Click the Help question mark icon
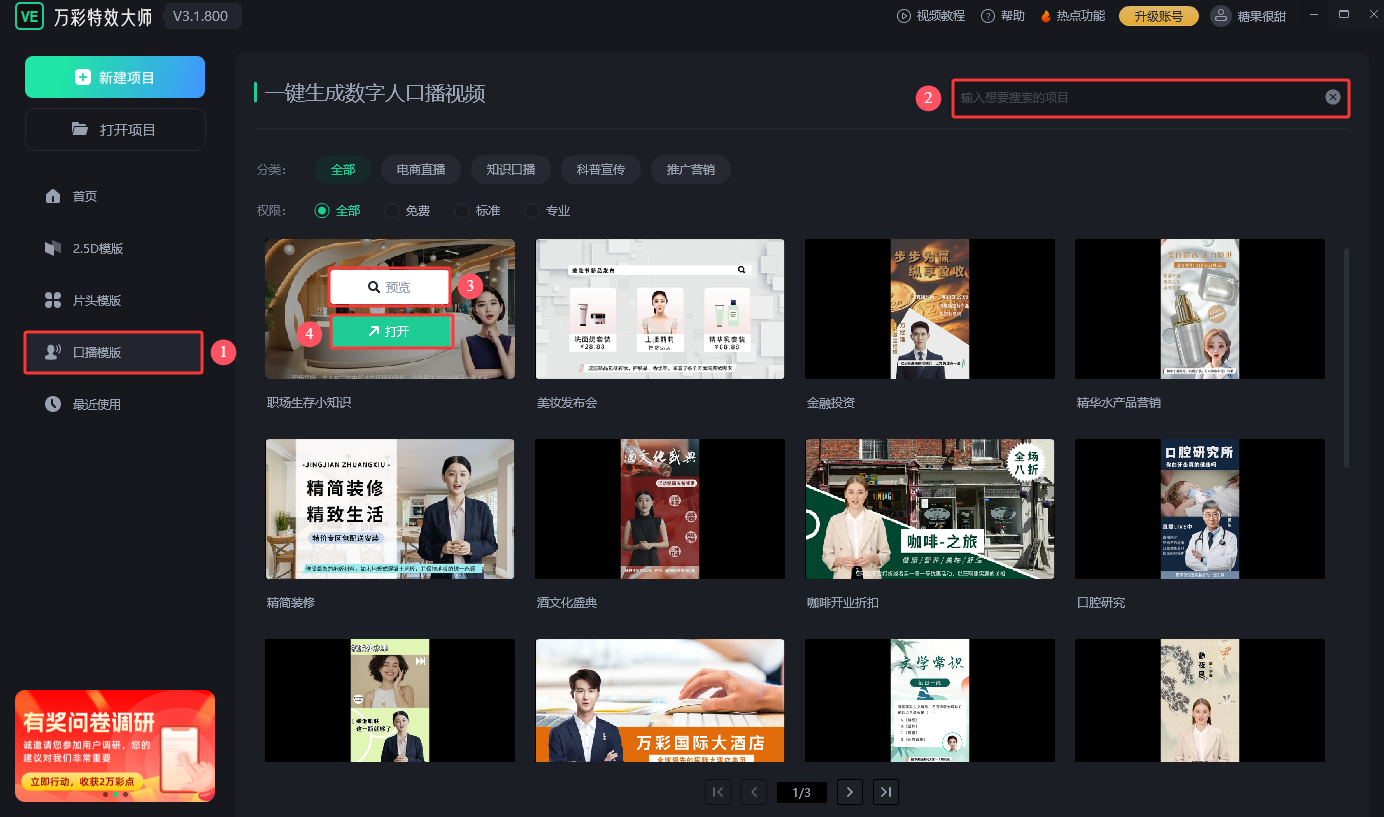Viewport: 1384px width, 817px height. pyautogui.click(x=988, y=16)
